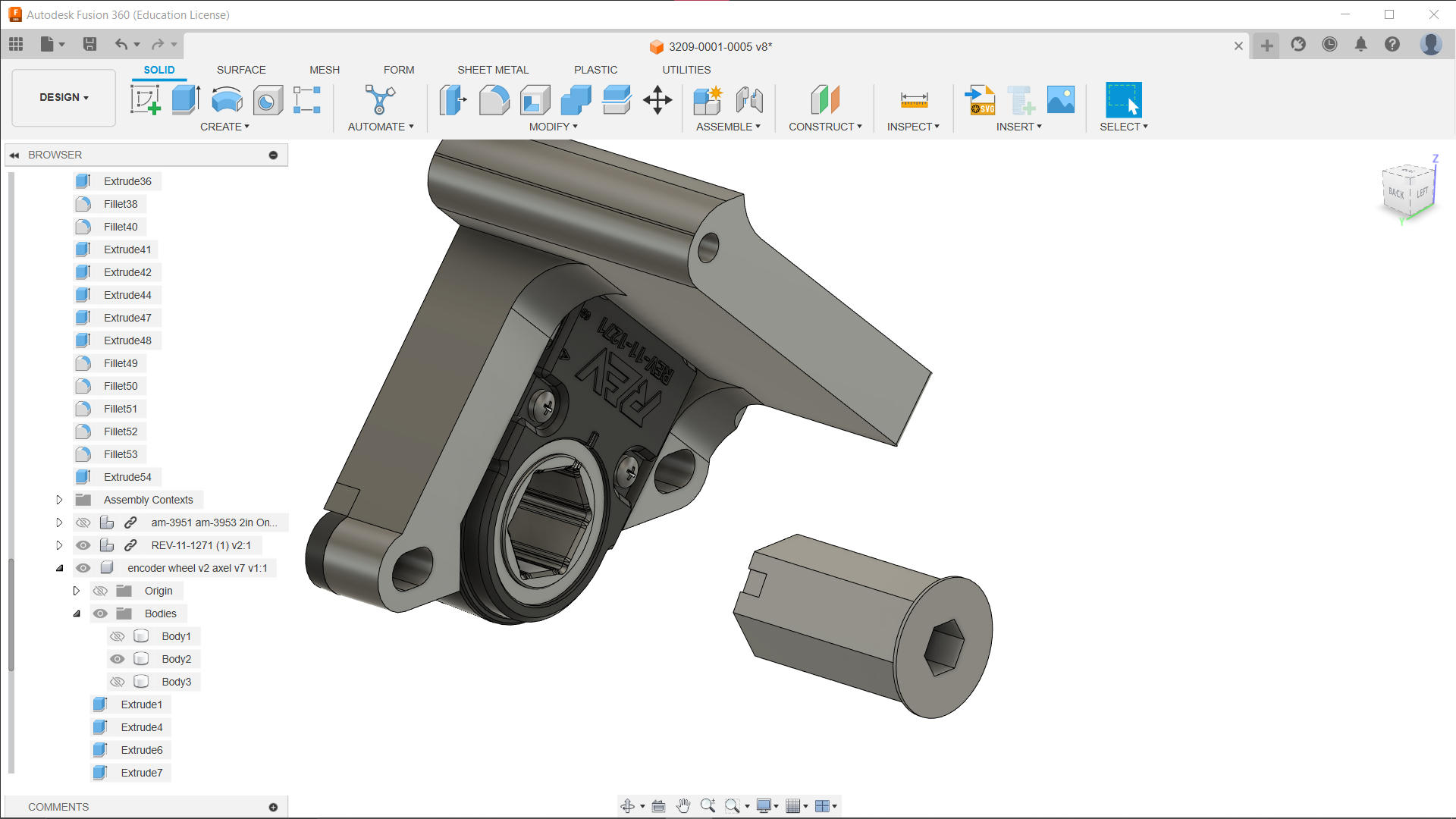1456x819 pixels.
Task: Click the ViewCube BACK face
Action: 1396,193
